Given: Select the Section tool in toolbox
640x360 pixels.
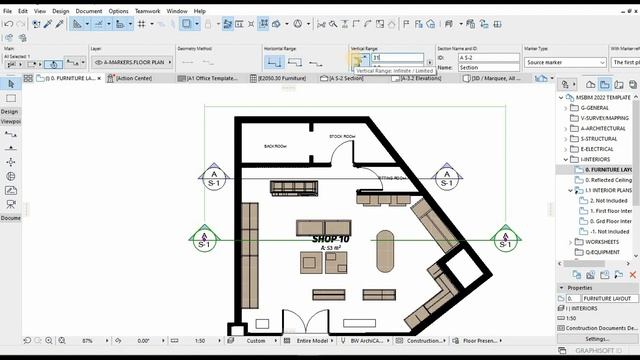Looking at the screenshot, I should [x=11, y=134].
